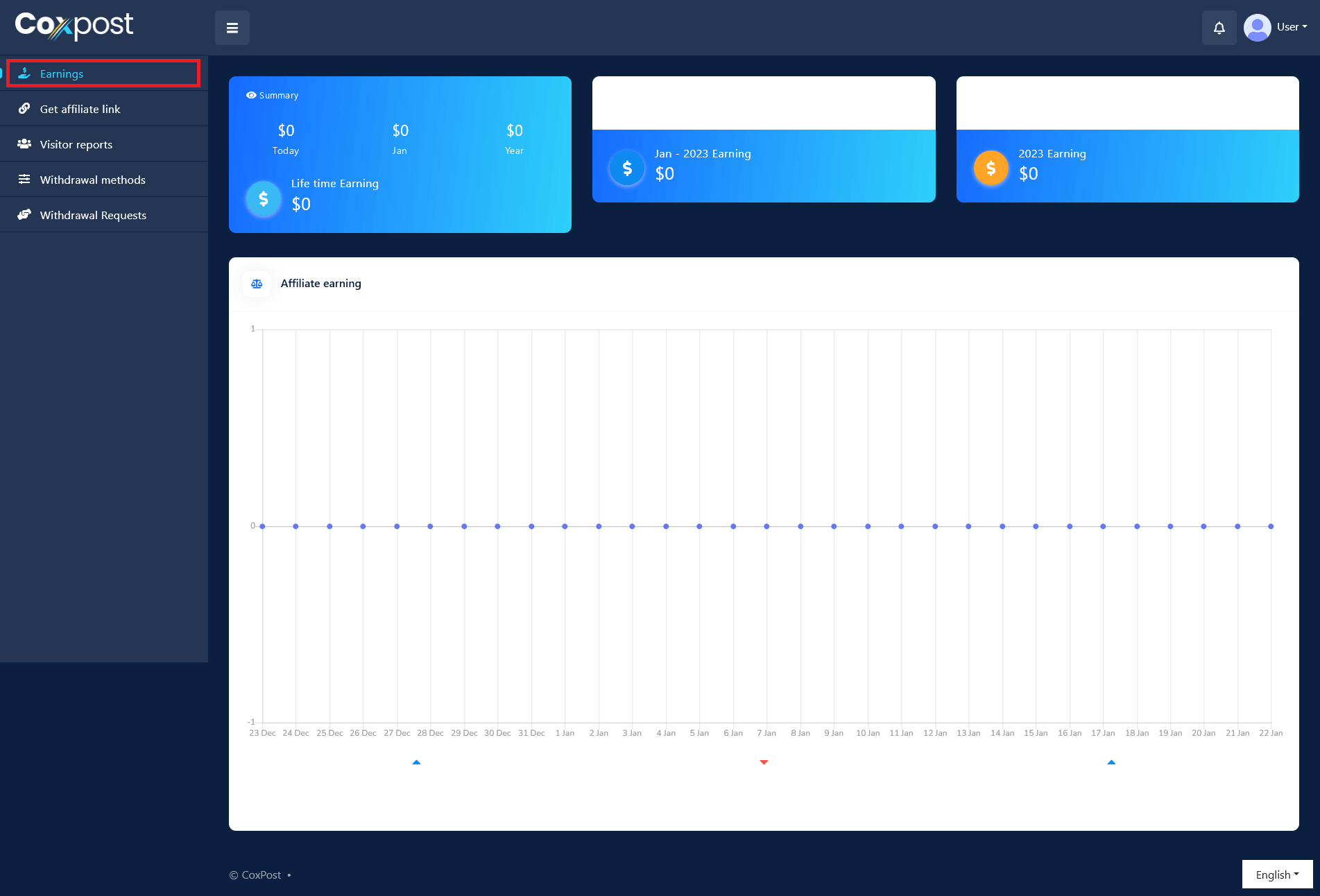
Task: Click the user avatar picture
Action: click(1257, 28)
